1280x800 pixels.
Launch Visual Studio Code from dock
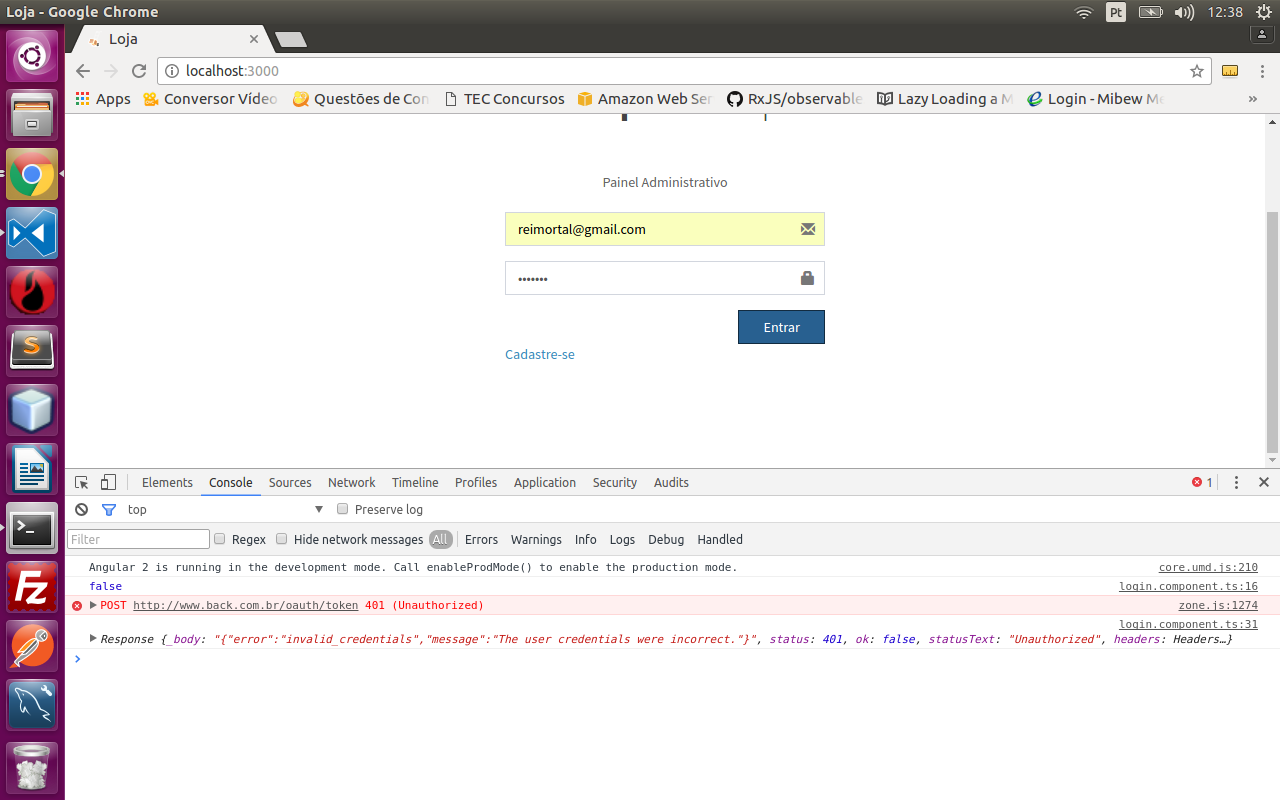click(32, 233)
